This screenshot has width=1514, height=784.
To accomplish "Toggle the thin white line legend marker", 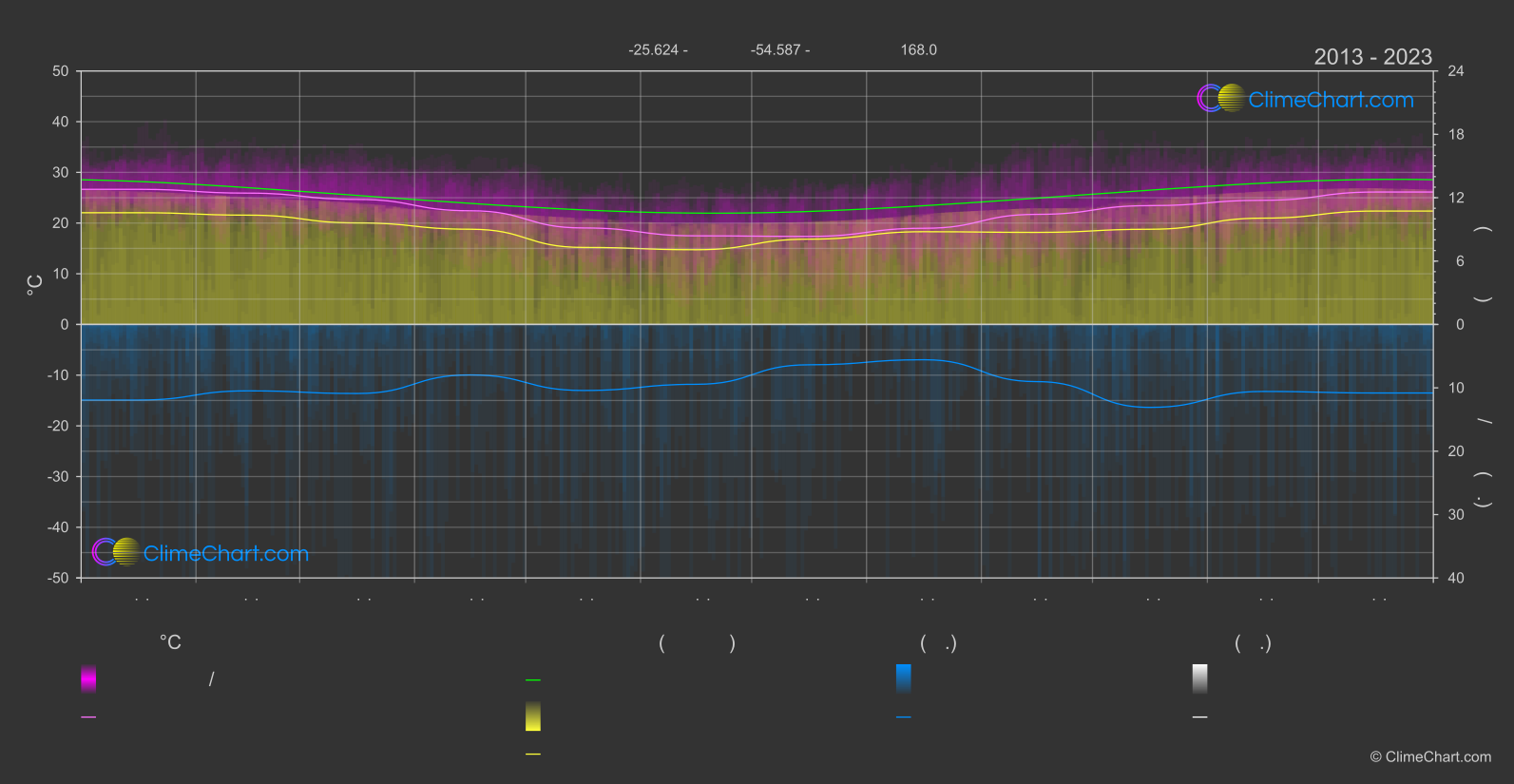I will tap(1200, 717).
